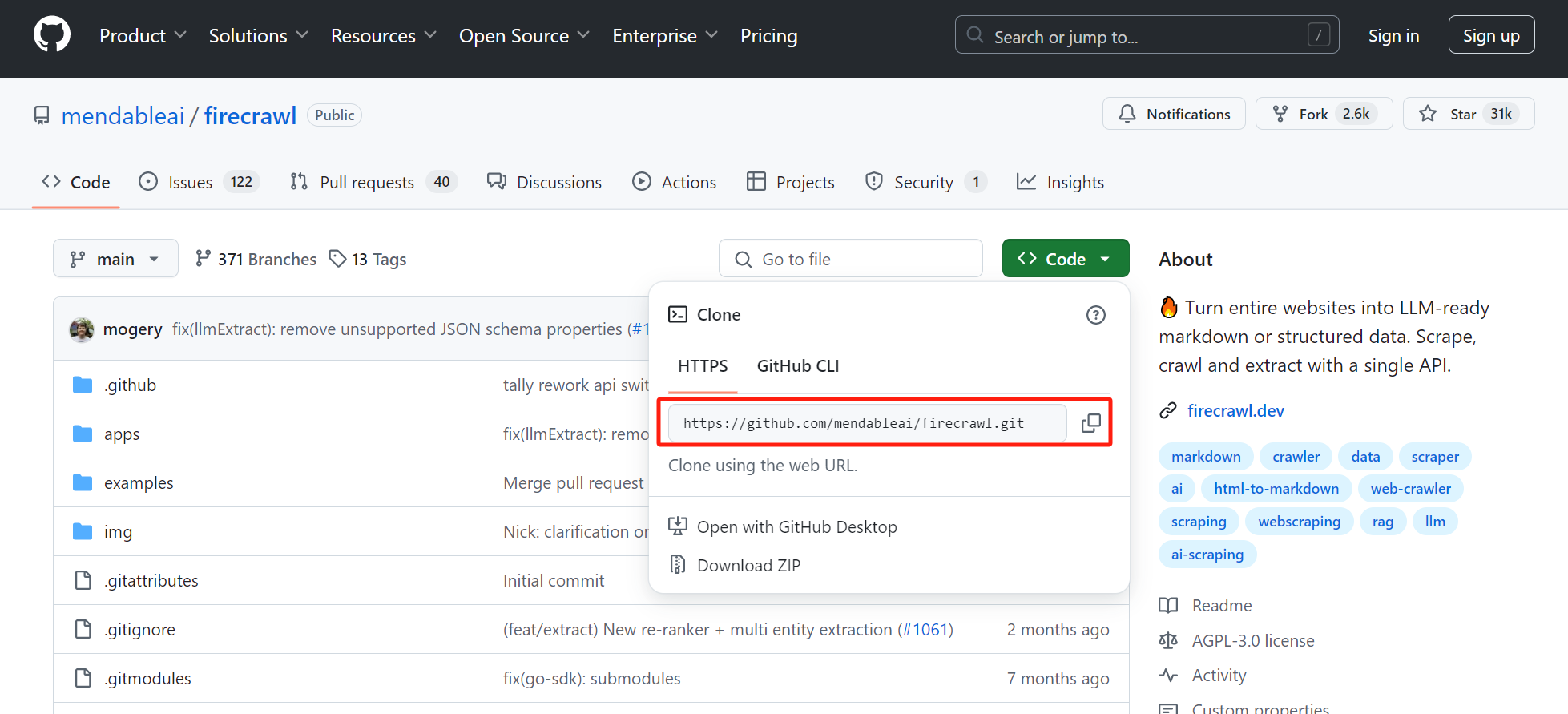The width and height of the screenshot is (1568, 714).
Task: Click the markdown topic tag
Action: [x=1206, y=456]
